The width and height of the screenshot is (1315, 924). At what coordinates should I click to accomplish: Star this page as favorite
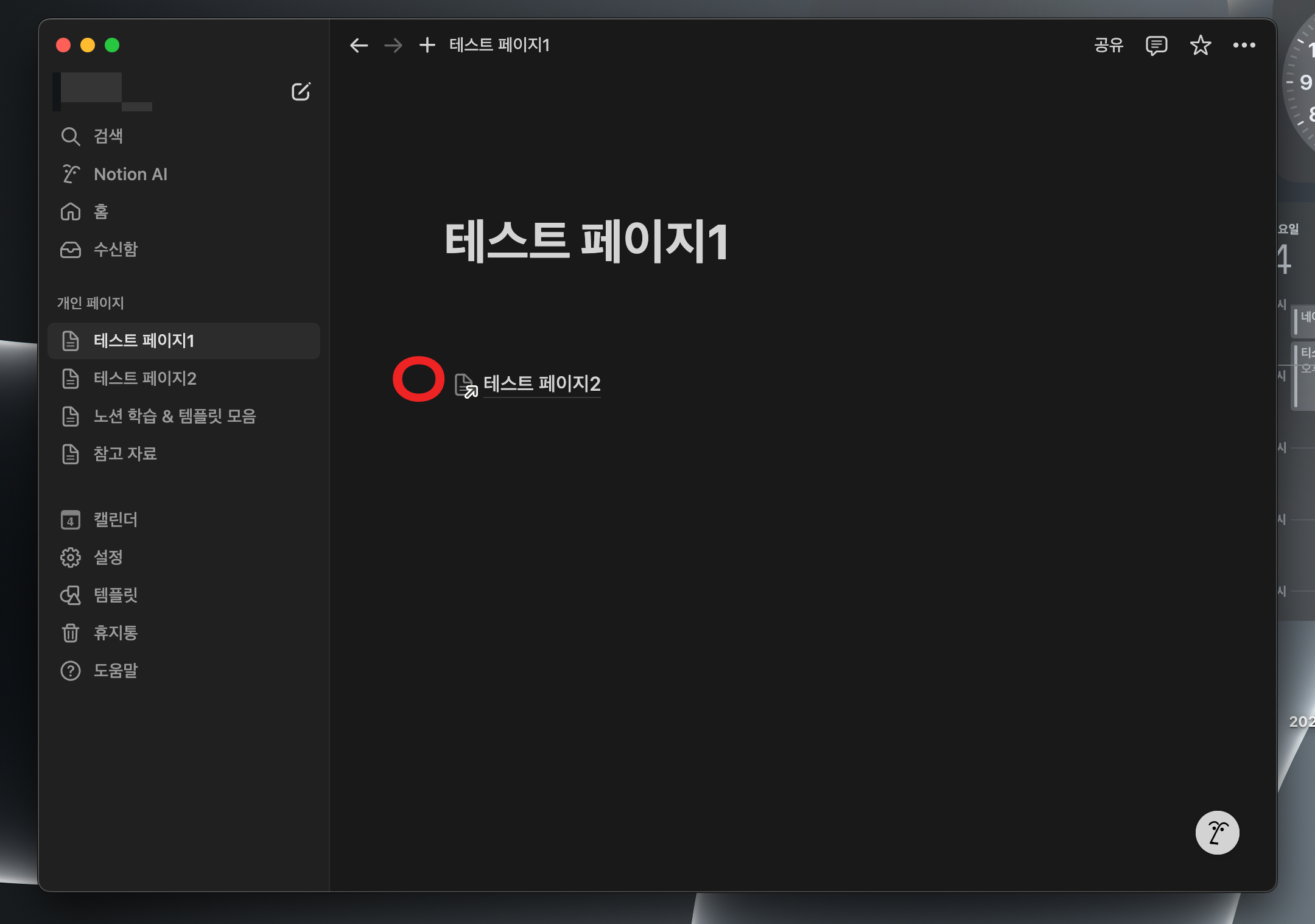pos(1200,45)
